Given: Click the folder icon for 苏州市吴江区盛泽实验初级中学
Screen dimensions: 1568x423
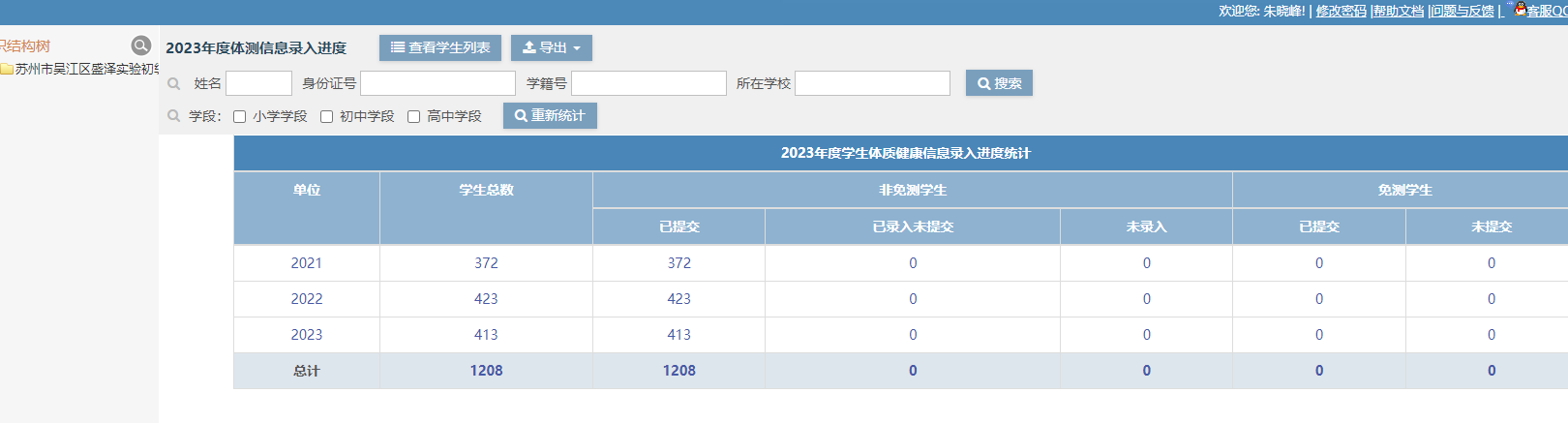Looking at the screenshot, I should [7, 70].
